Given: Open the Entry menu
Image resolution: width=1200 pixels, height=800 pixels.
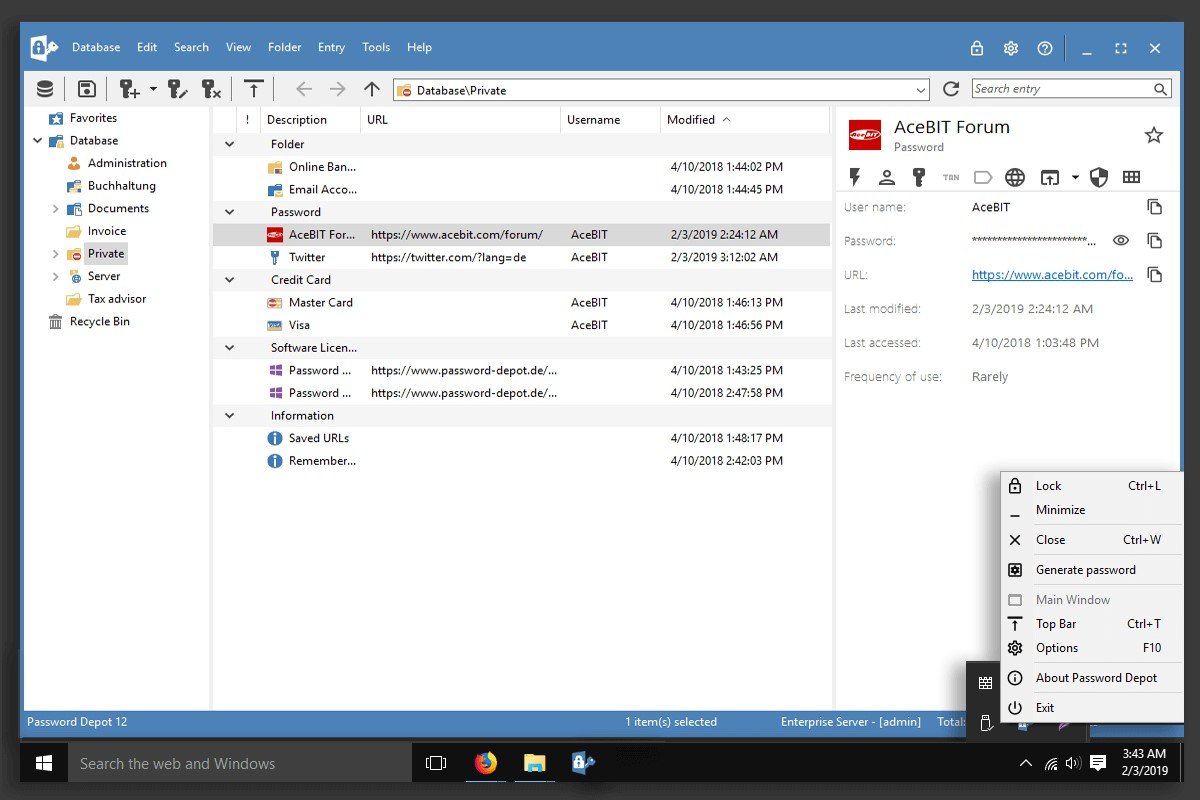Looking at the screenshot, I should pyautogui.click(x=331, y=47).
